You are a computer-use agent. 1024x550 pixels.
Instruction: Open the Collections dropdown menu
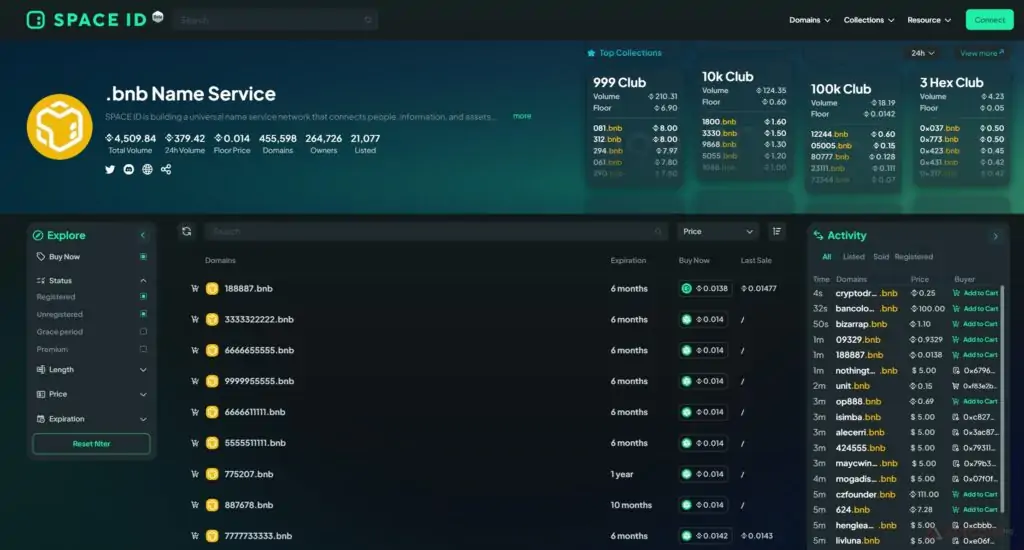coord(869,20)
